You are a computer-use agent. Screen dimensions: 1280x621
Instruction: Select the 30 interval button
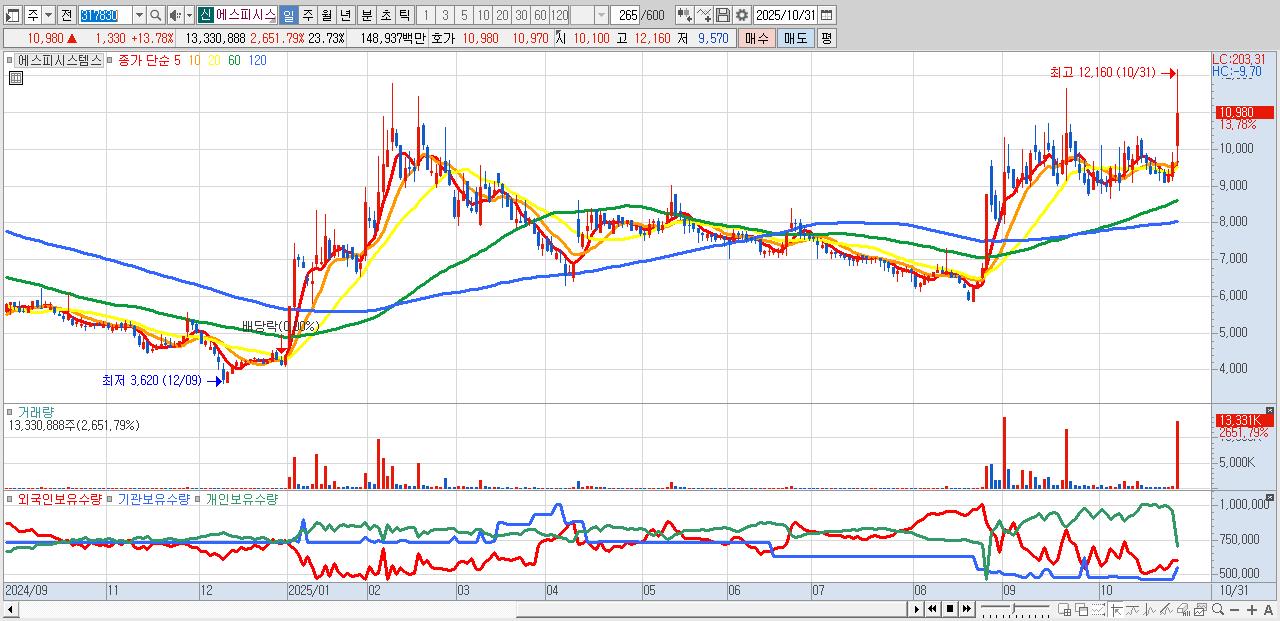tap(521, 15)
